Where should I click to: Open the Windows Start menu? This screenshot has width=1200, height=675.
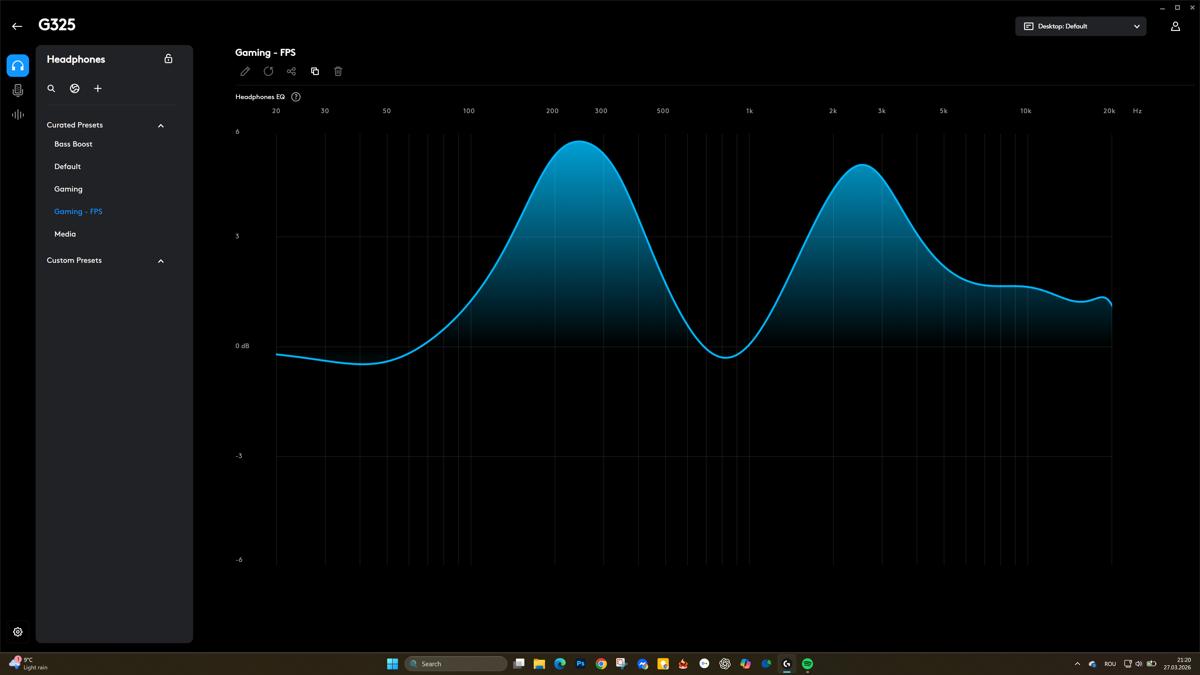click(x=392, y=663)
